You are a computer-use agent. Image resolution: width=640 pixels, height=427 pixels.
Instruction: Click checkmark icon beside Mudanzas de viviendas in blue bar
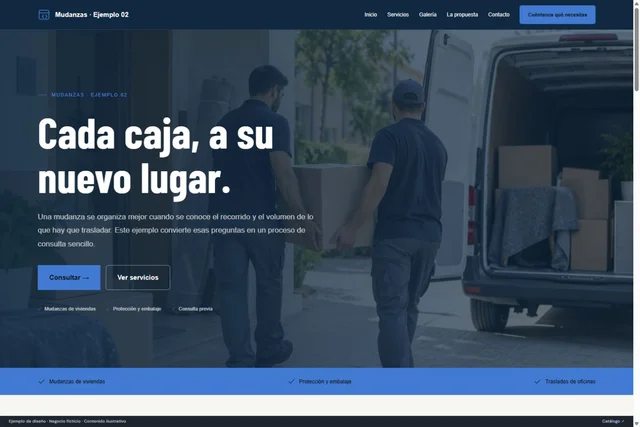click(41, 381)
